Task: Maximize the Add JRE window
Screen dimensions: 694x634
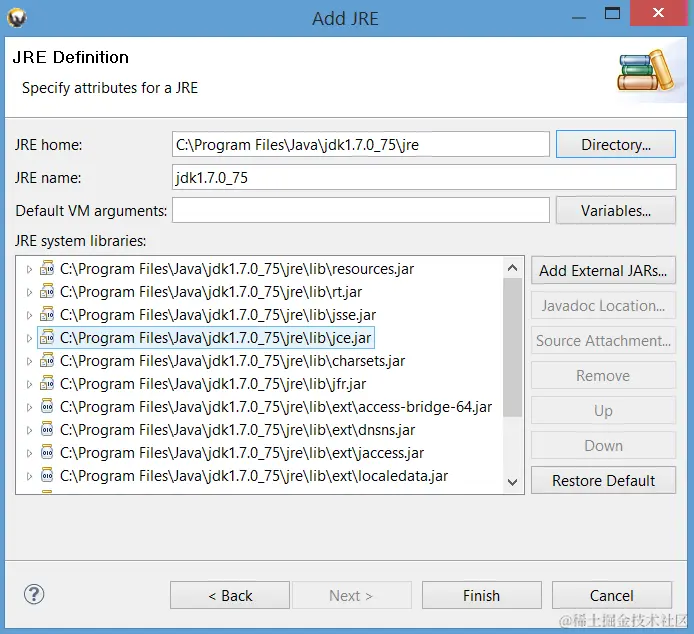Action: 613,13
